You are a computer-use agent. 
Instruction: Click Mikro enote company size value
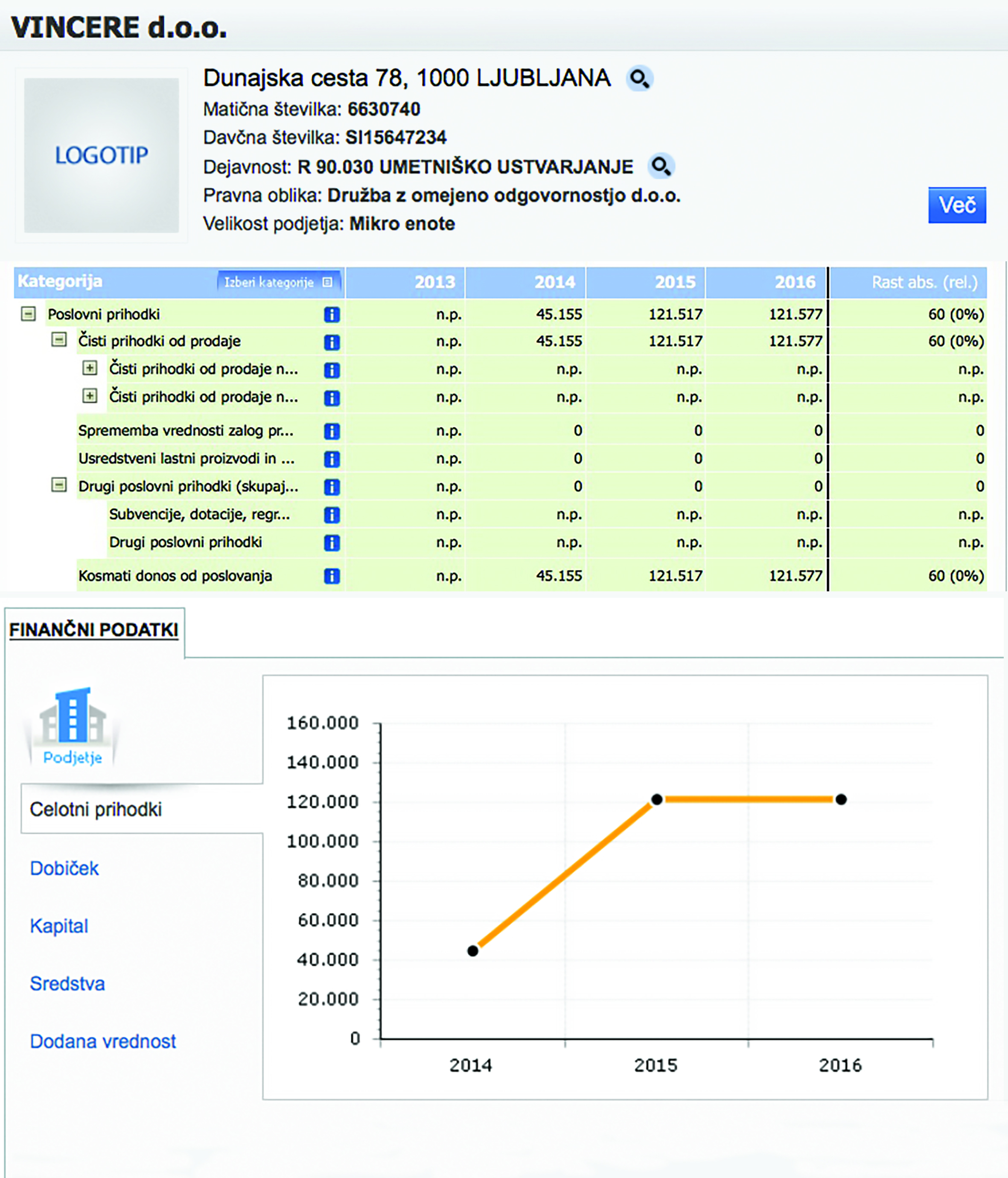point(402,223)
